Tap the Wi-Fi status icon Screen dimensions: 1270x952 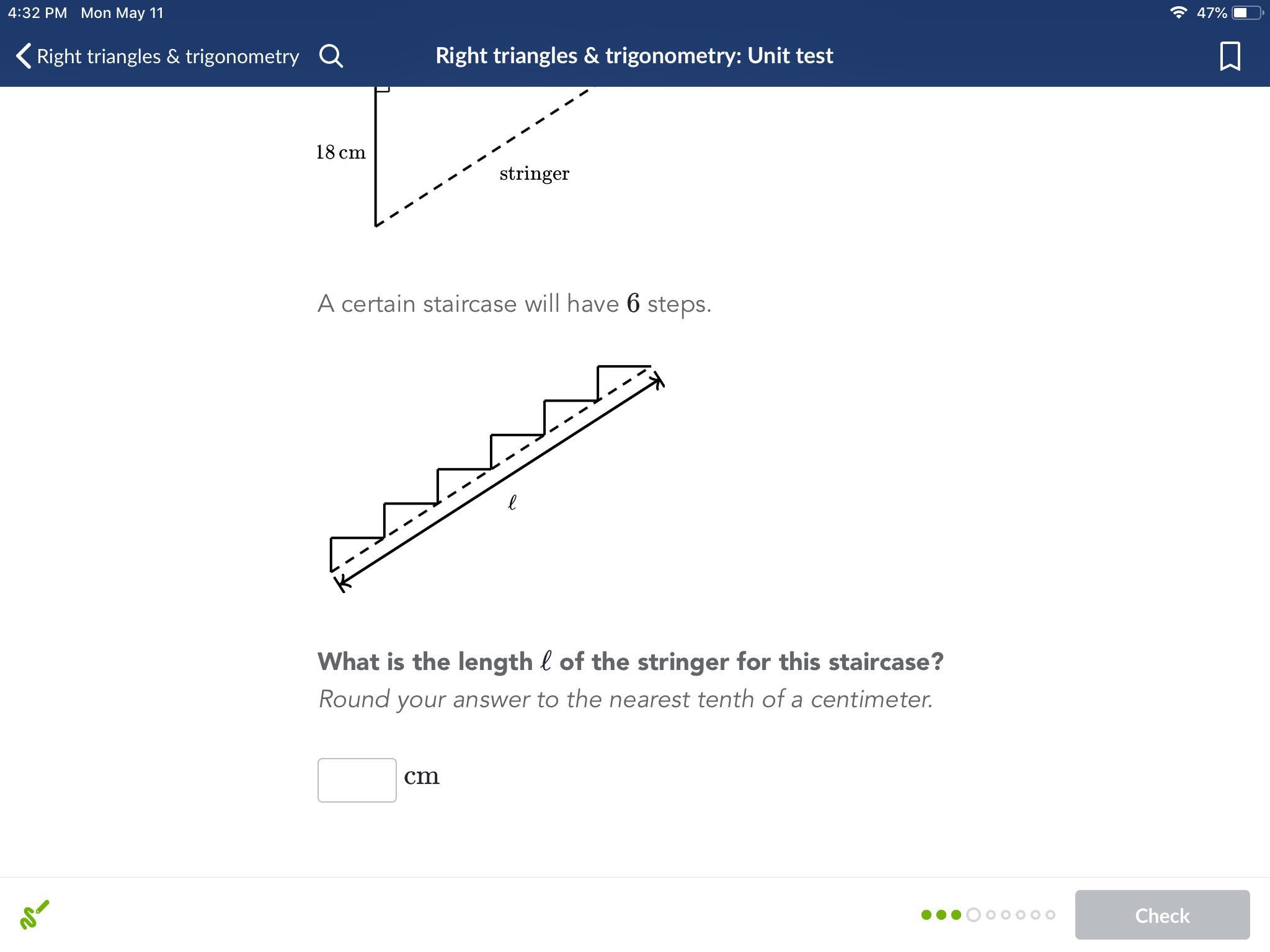coord(1178,12)
